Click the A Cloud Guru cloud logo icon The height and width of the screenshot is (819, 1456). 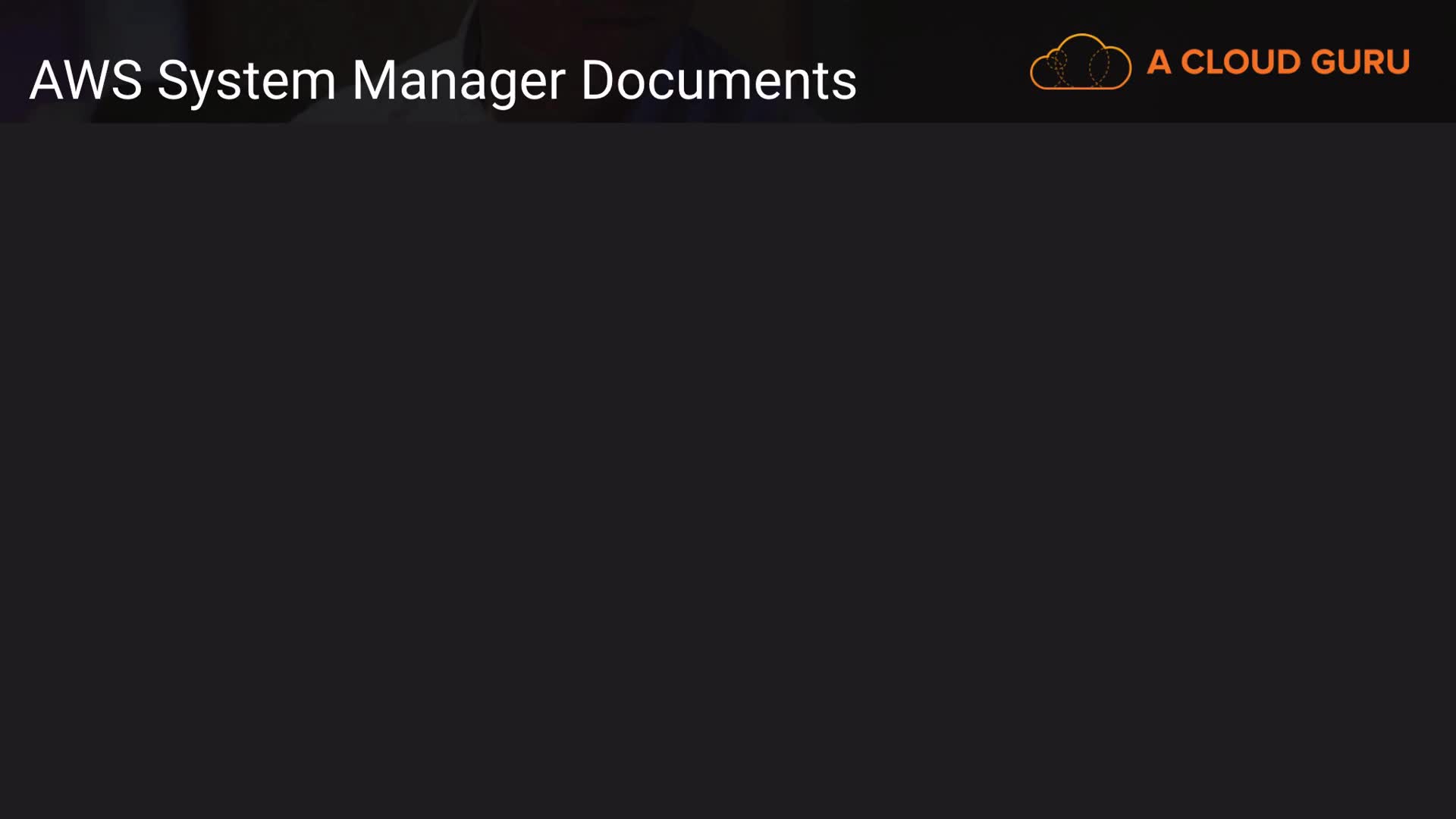pyautogui.click(x=1081, y=61)
